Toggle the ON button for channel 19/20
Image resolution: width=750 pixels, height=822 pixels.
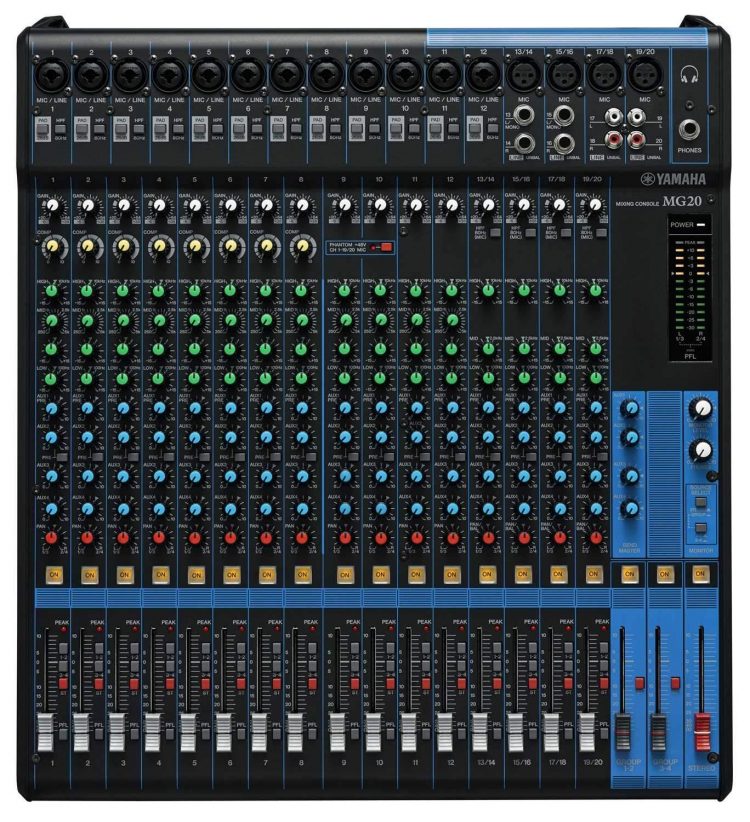coord(593,574)
